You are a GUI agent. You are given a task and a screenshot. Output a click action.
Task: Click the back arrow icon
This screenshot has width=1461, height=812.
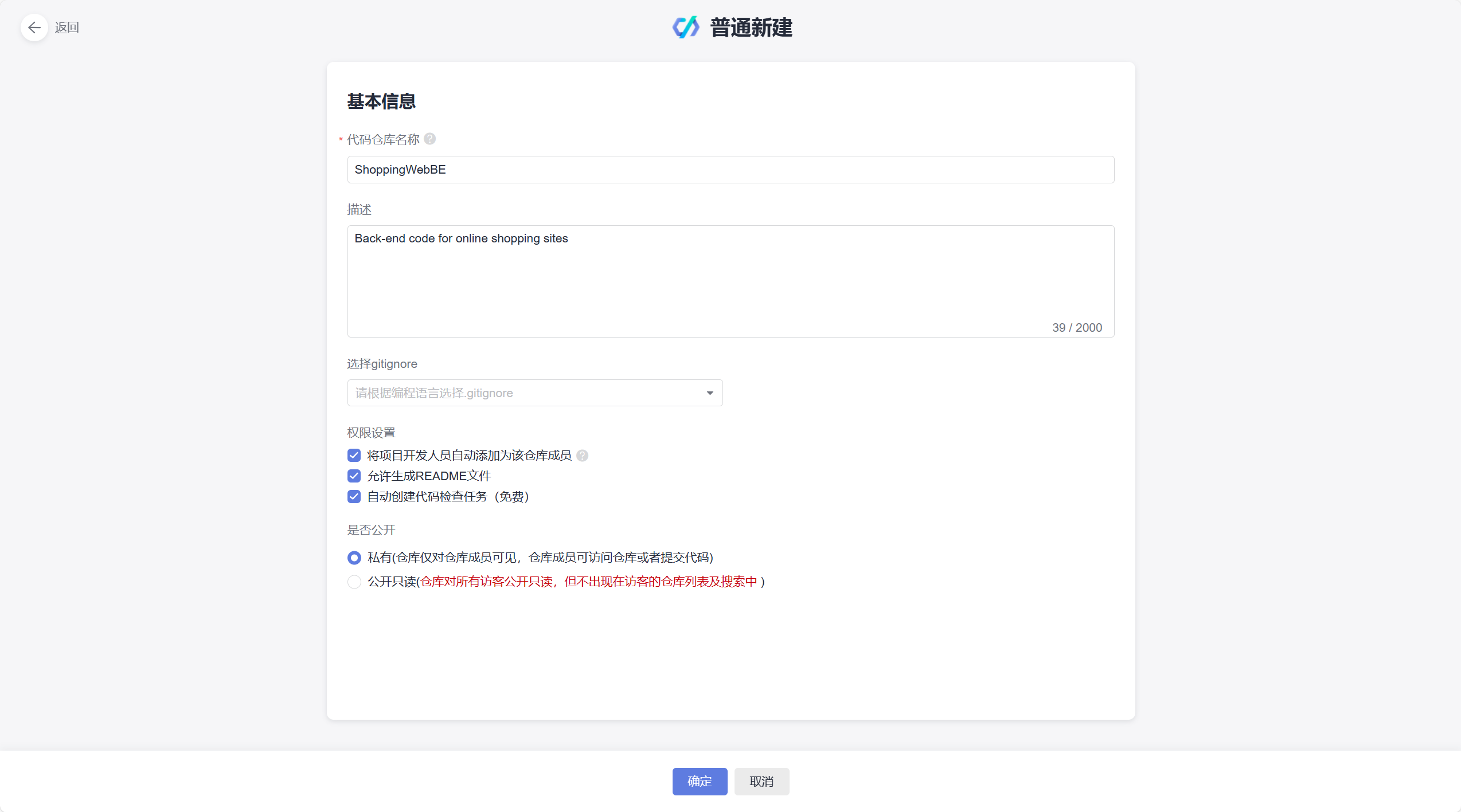pos(34,28)
